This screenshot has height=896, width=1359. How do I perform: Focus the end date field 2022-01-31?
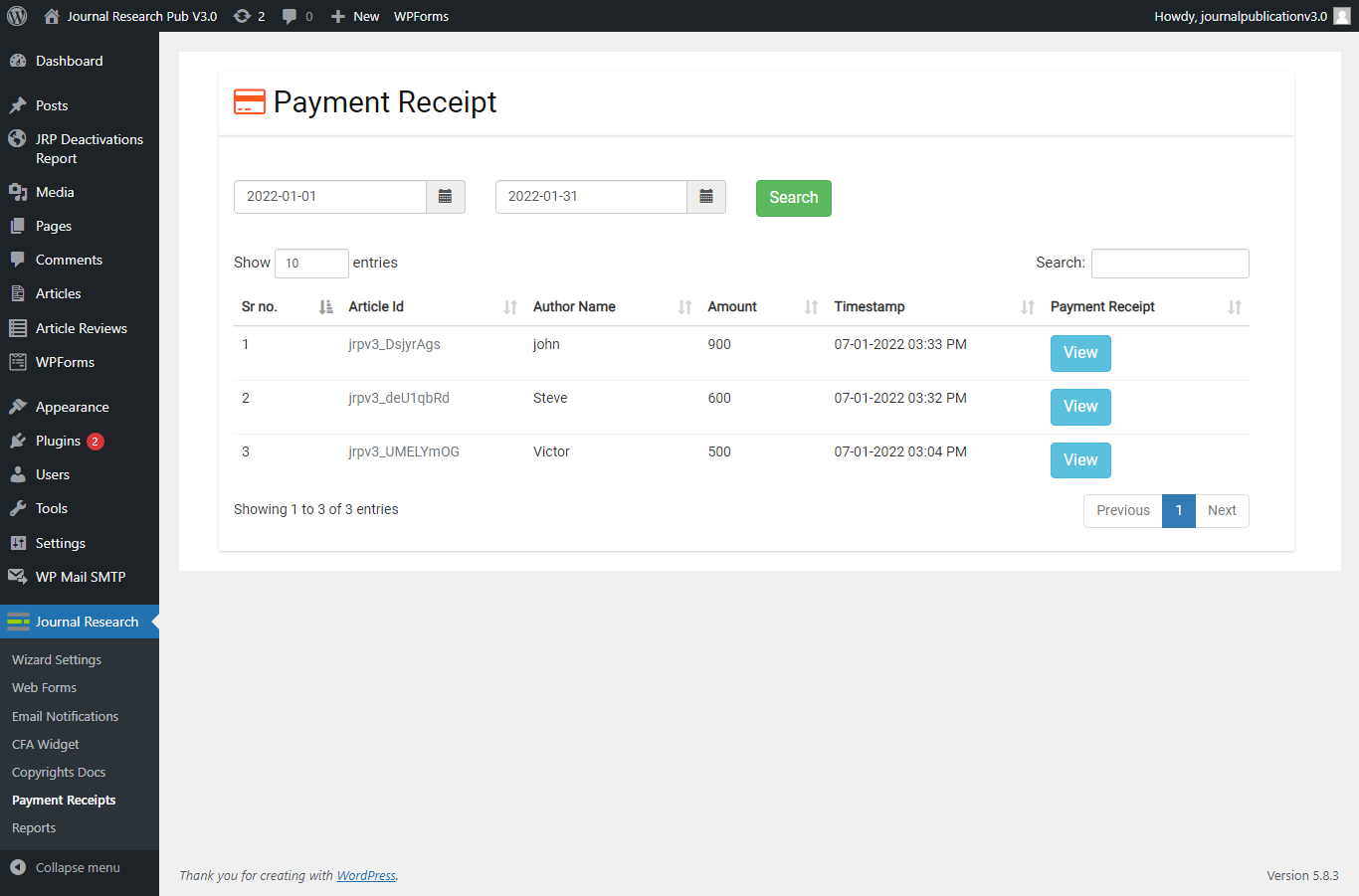coord(591,197)
